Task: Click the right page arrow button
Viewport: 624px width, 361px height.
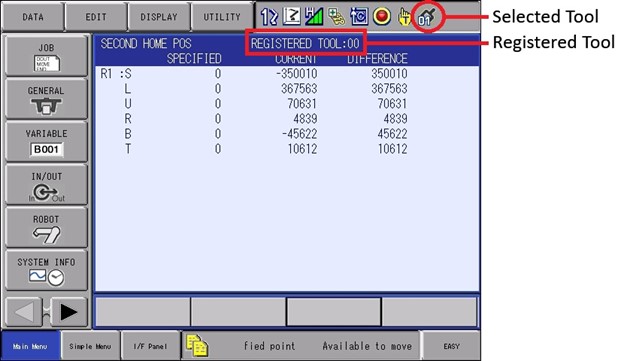Action: point(69,312)
